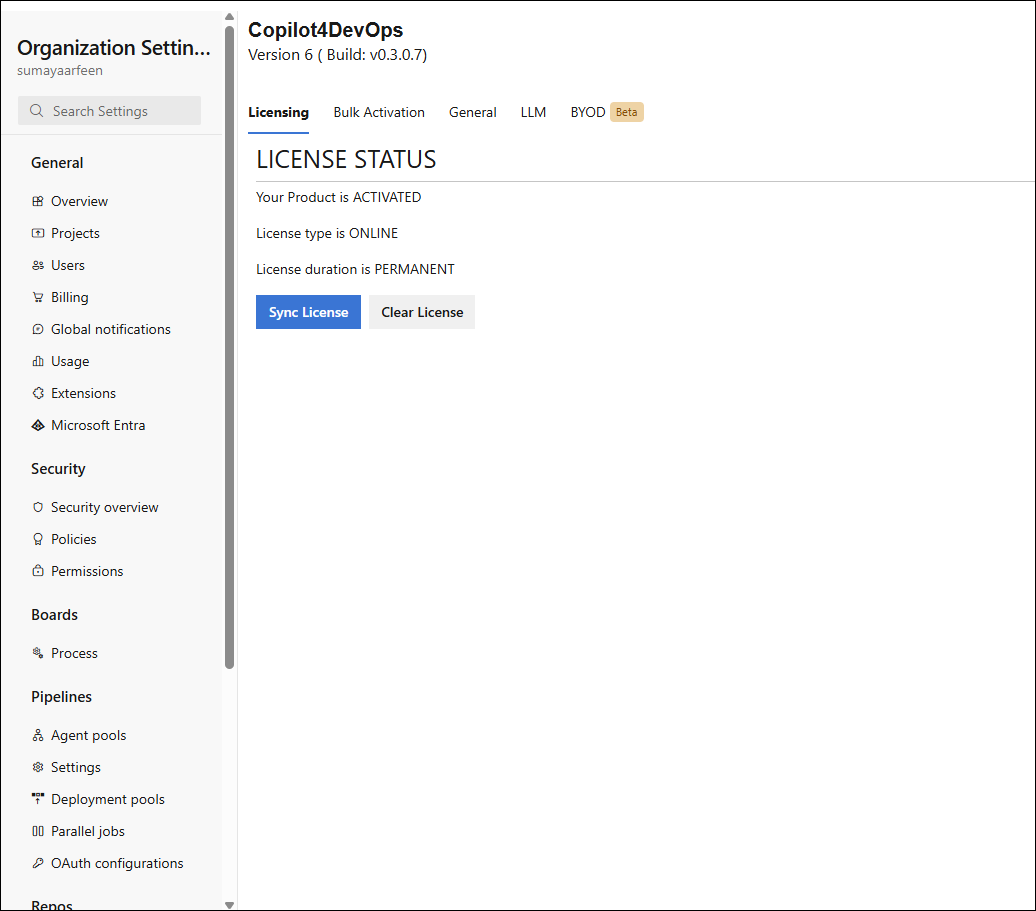Viewport: 1036px width, 911px height.
Task: Open Overview in the sidebar
Action: pyautogui.click(x=79, y=201)
